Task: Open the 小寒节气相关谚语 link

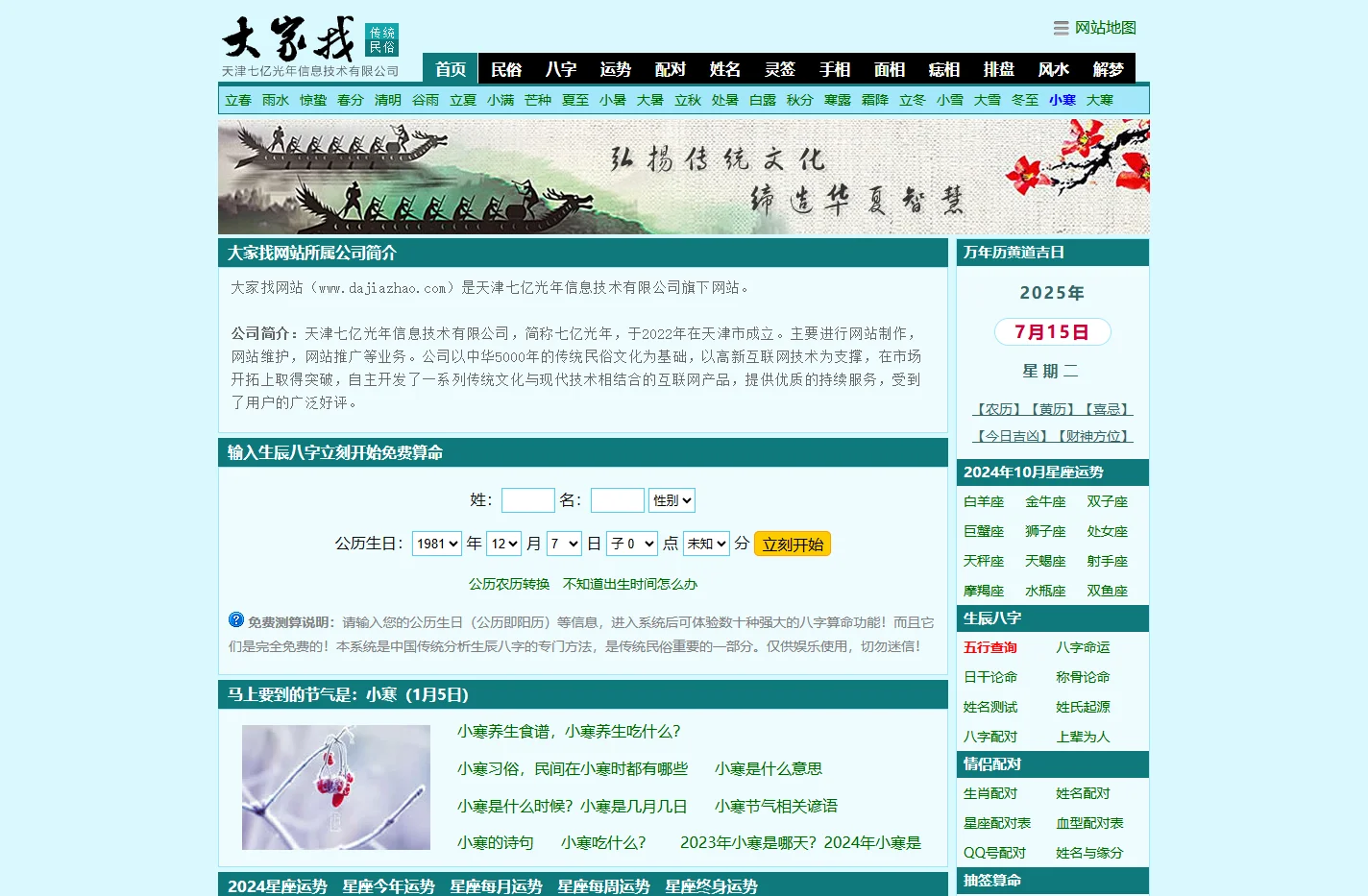Action: click(x=776, y=807)
